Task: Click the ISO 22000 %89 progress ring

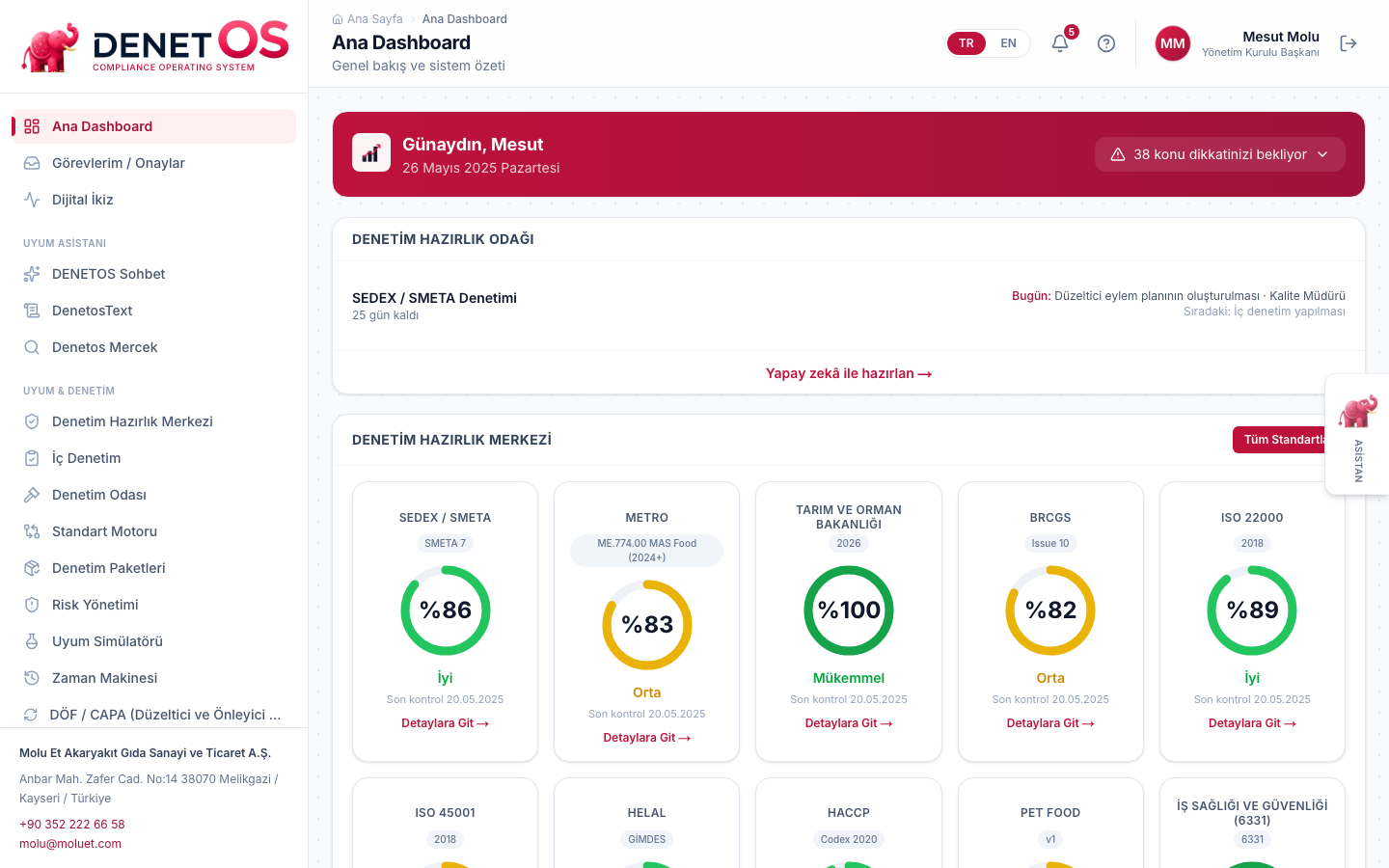Action: 1252,610
